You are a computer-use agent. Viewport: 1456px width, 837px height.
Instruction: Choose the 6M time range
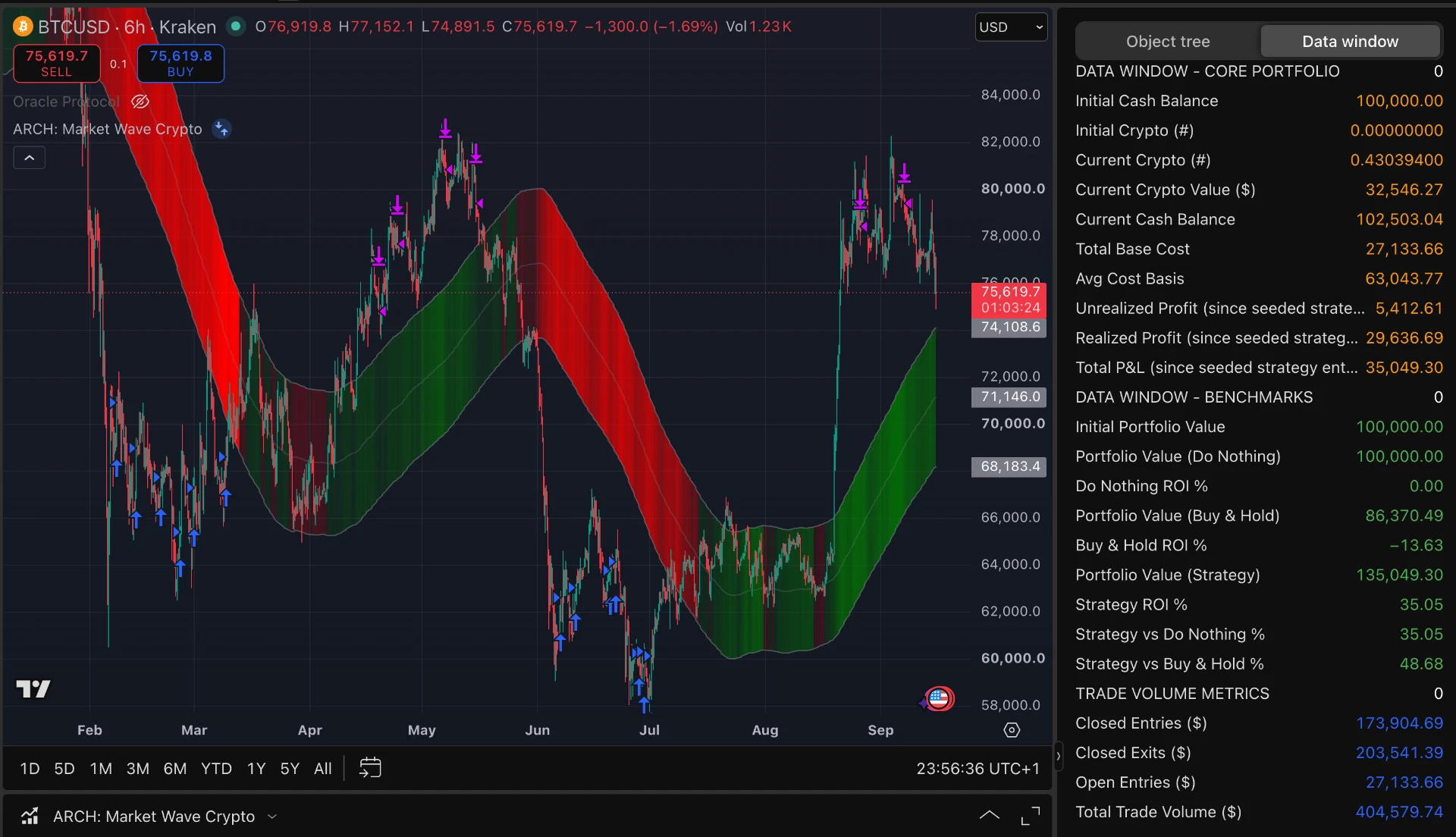175,769
